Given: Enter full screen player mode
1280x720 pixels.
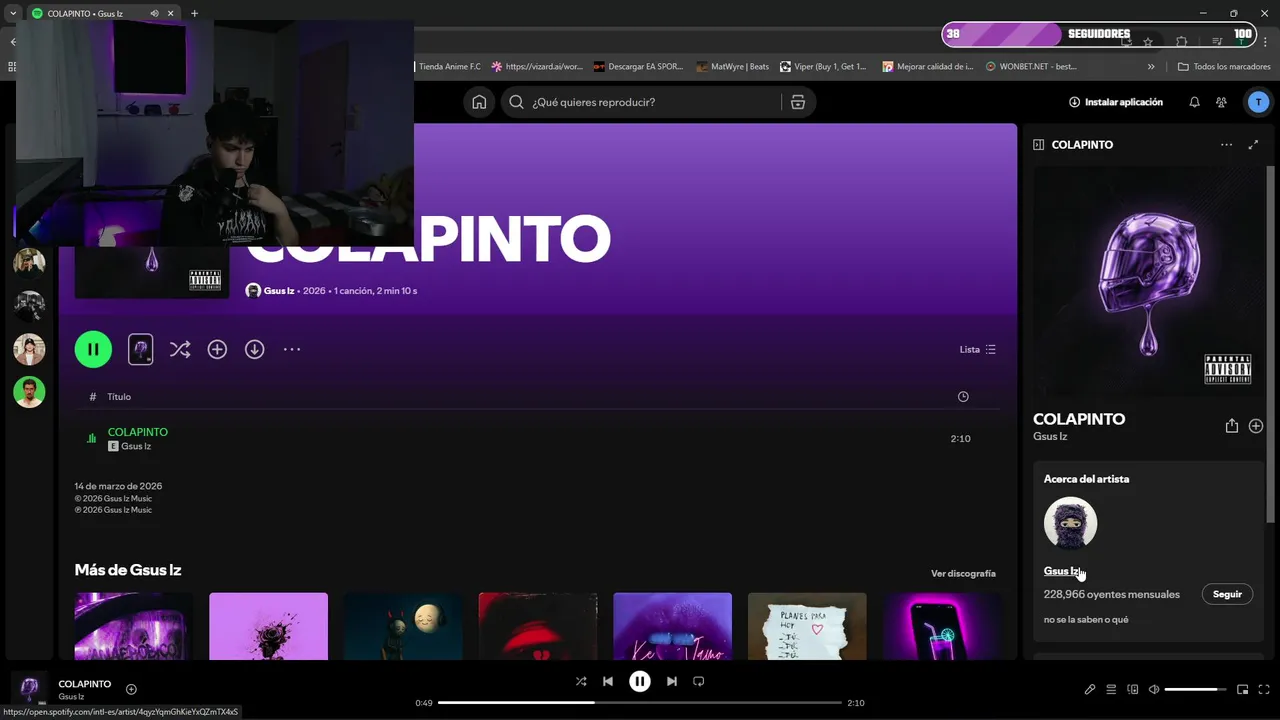Looking at the screenshot, I should pos(1264,689).
